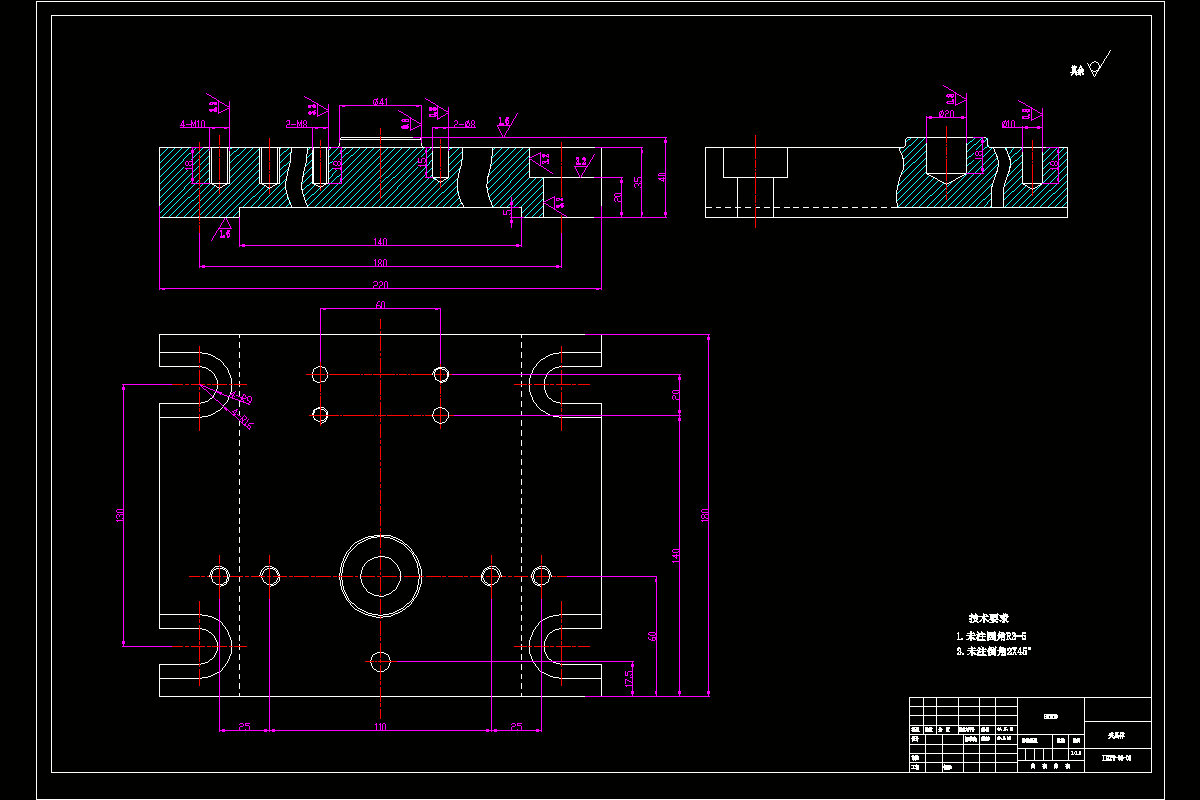The image size is (1200, 800).
Task: Select the 2-M8 thread callout text
Action: (296, 124)
